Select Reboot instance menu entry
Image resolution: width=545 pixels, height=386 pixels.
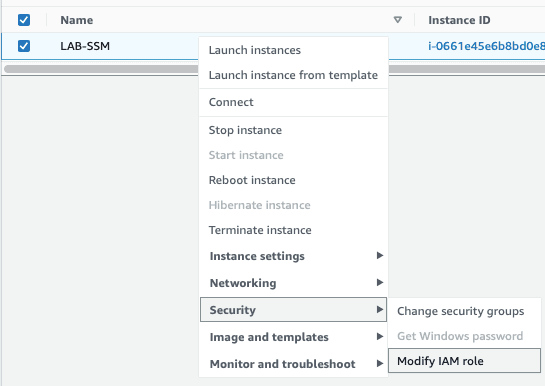pyautogui.click(x=293, y=180)
